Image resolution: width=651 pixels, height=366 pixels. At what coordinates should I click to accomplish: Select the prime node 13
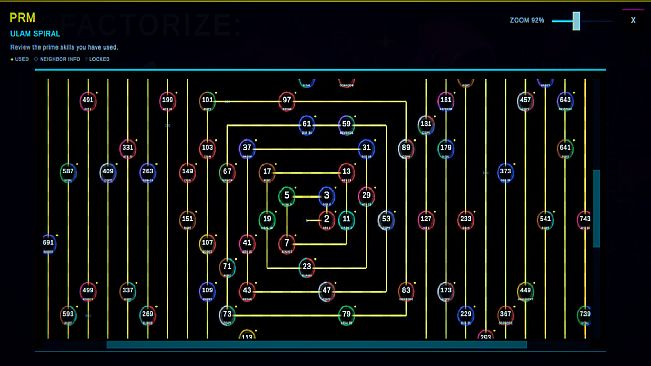[x=346, y=173]
